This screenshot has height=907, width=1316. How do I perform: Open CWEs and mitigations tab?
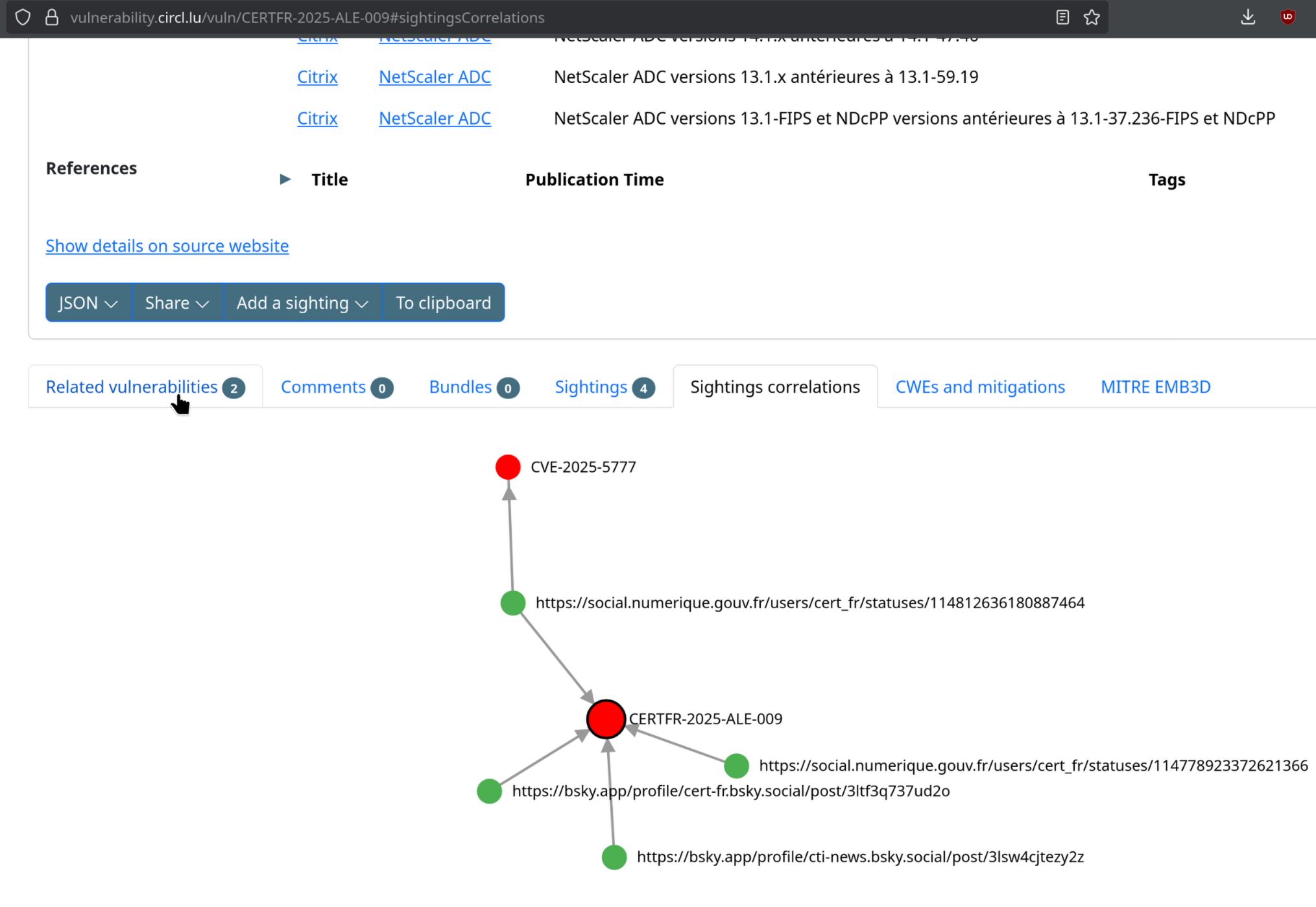pos(980,387)
